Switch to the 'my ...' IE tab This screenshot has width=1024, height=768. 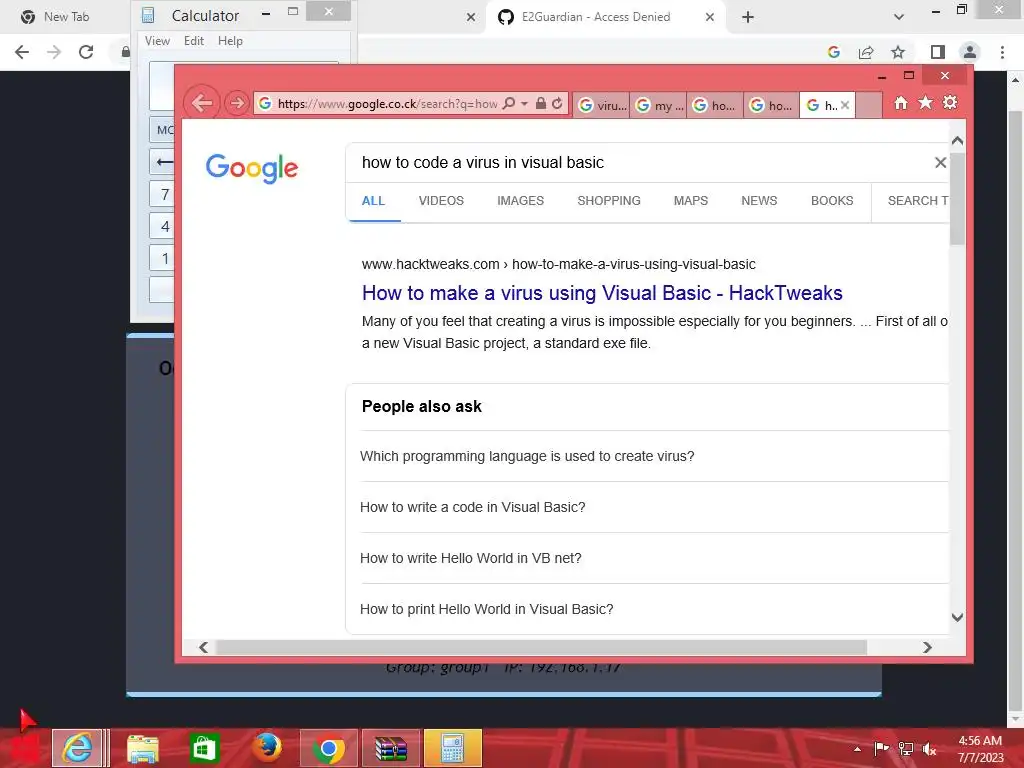click(658, 105)
